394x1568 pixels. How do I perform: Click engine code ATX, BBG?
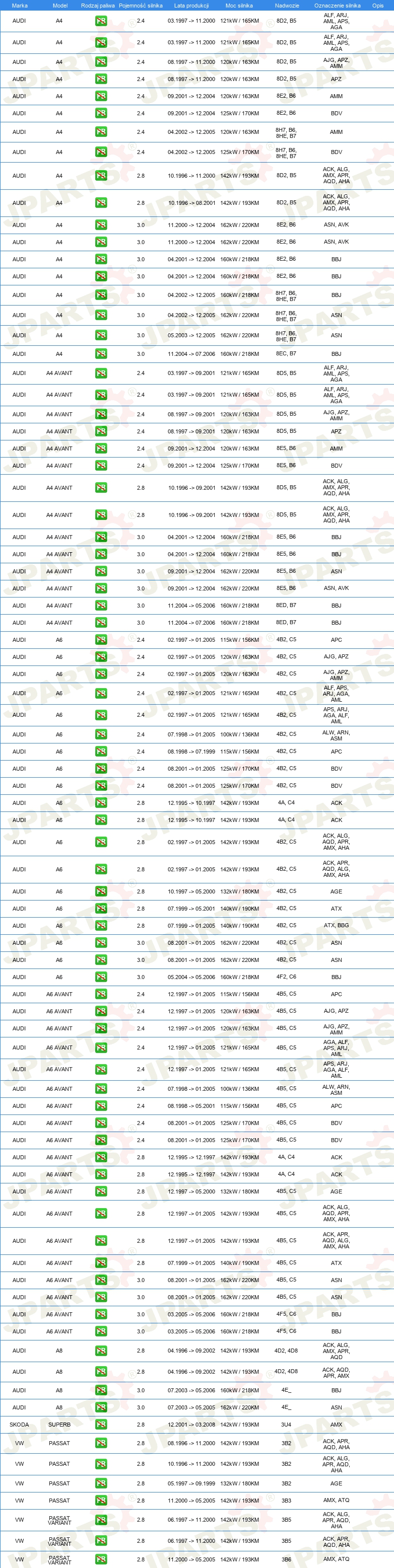[x=336, y=926]
